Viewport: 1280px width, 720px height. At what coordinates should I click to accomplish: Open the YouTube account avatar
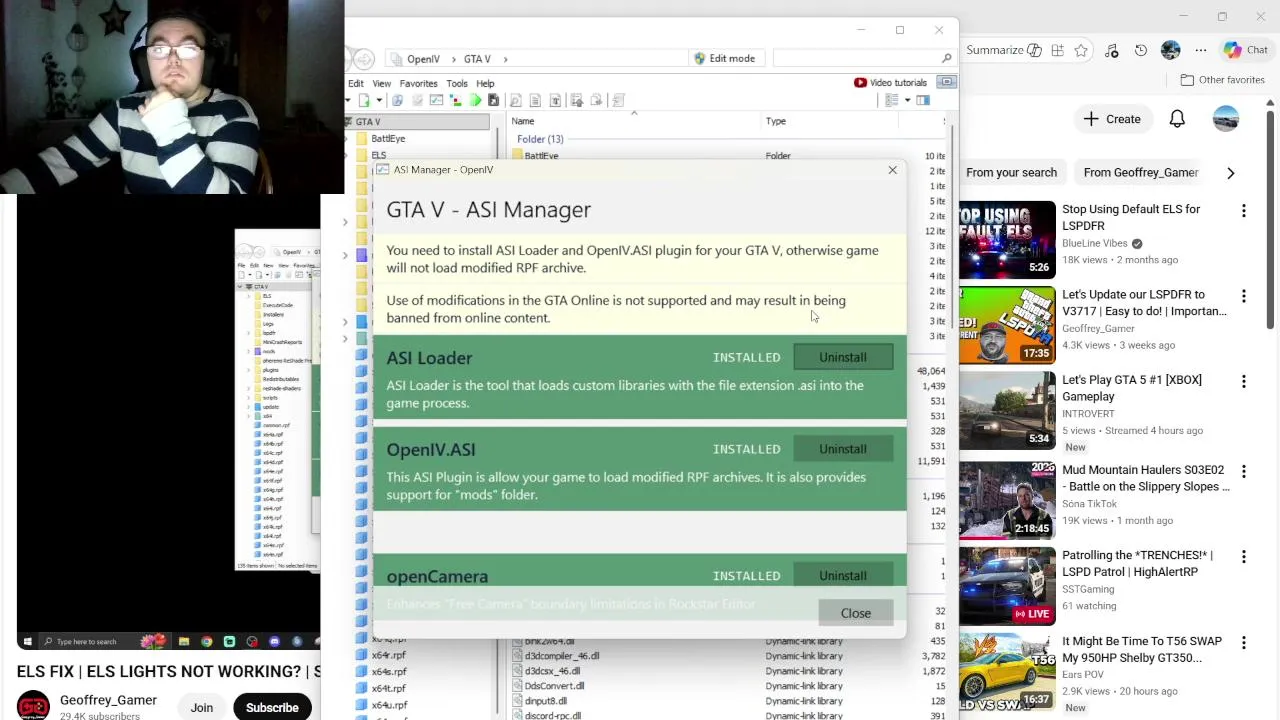(x=1226, y=119)
